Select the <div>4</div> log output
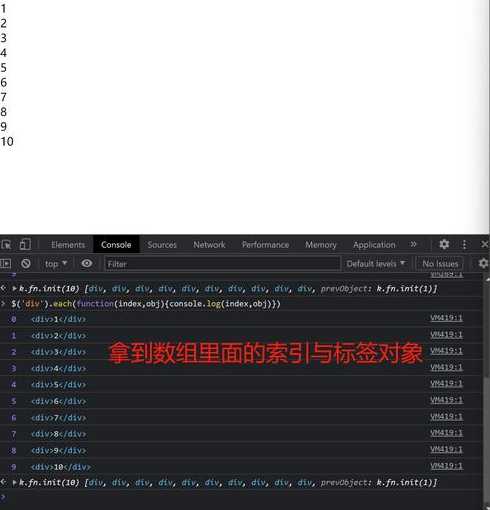 click(x=58, y=368)
